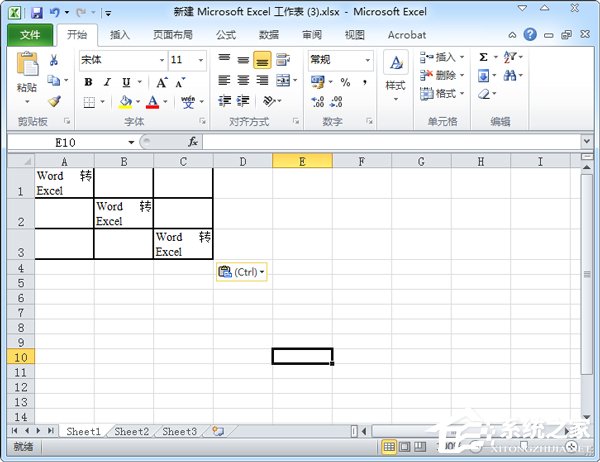
Task: Increase the decimal places
Action: coord(318,101)
